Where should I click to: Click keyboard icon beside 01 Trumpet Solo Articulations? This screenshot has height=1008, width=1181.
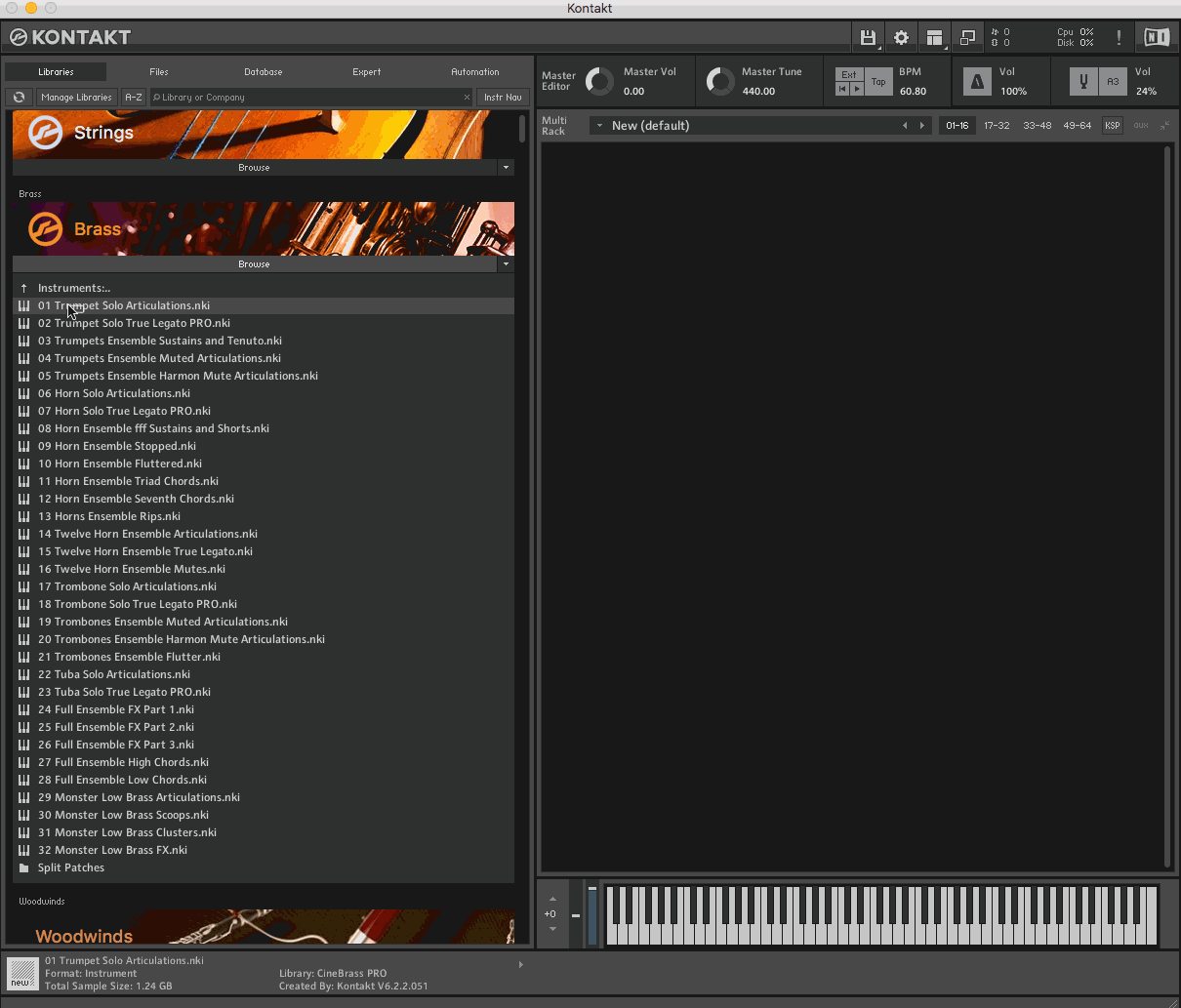click(23, 305)
